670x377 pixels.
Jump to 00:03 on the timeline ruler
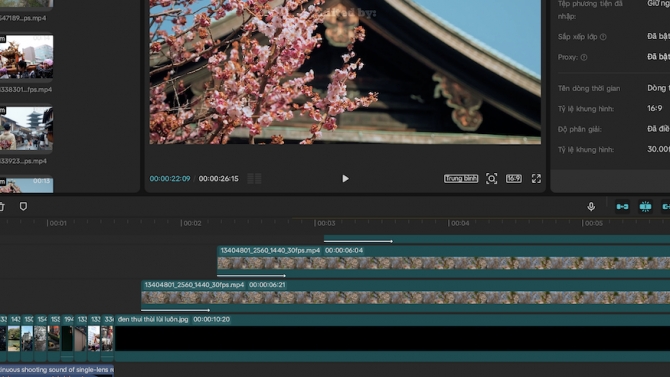(x=325, y=223)
